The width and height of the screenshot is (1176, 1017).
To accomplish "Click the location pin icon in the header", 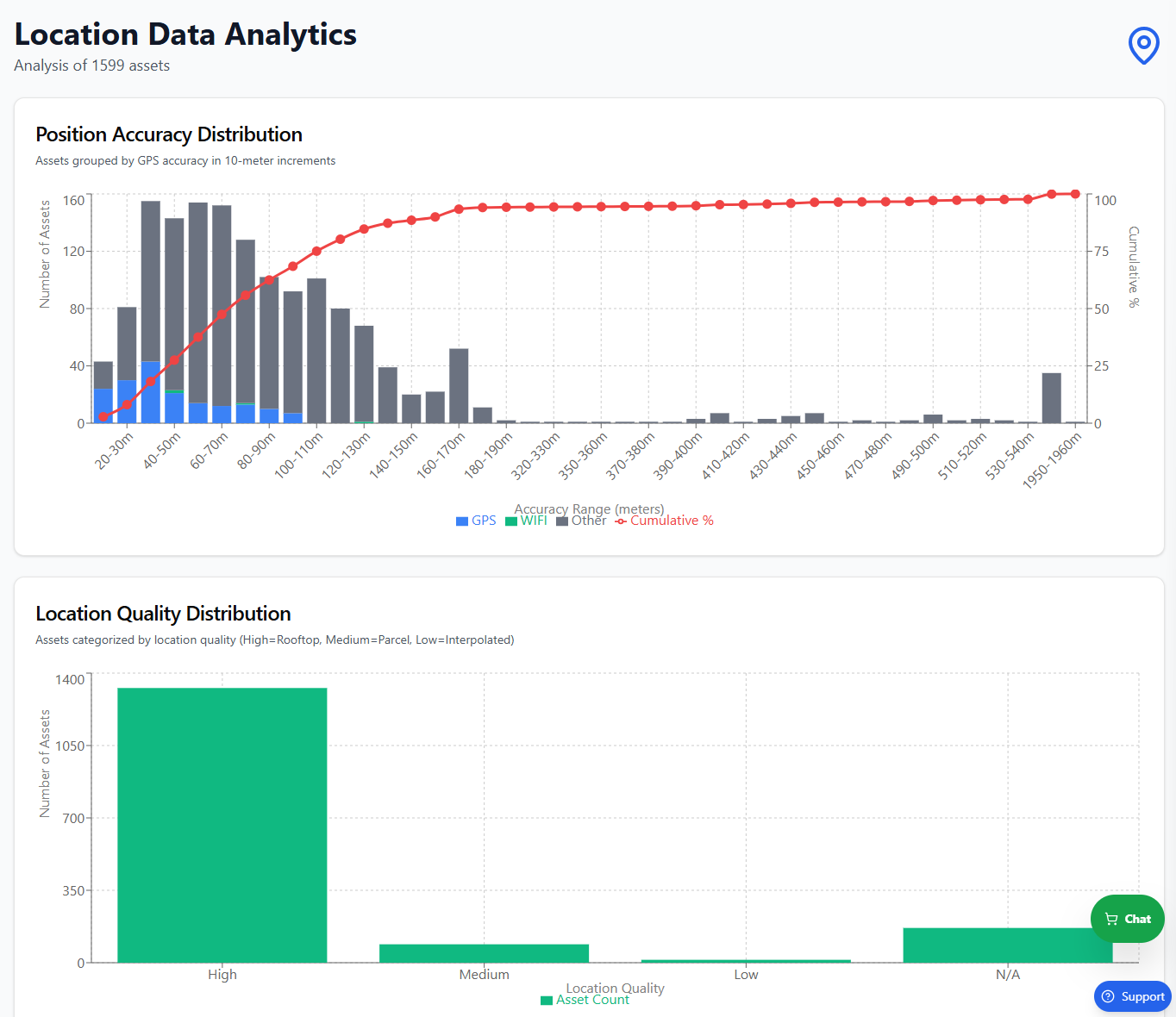I will 1143,46.
